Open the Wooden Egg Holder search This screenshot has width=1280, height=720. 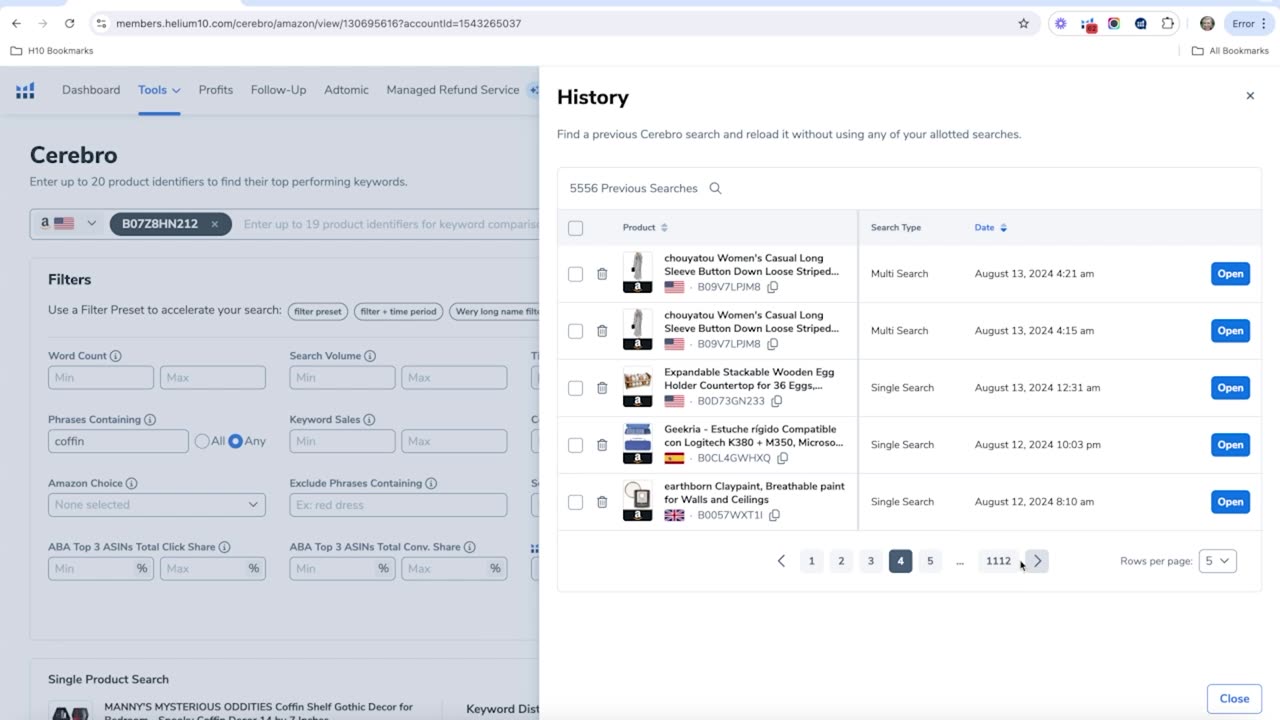click(x=1230, y=388)
